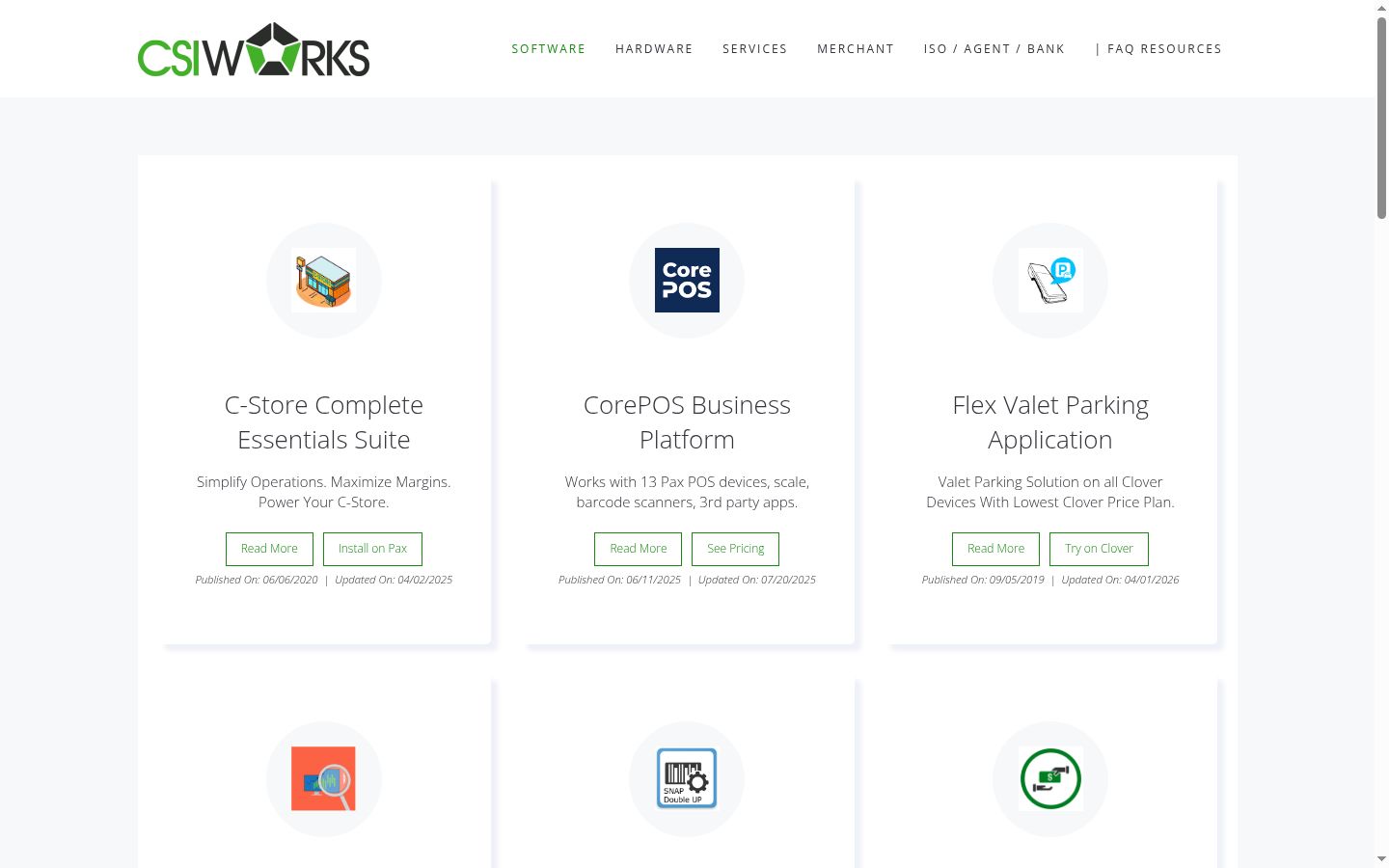
Task: Click the See Pricing button
Action: tap(736, 549)
